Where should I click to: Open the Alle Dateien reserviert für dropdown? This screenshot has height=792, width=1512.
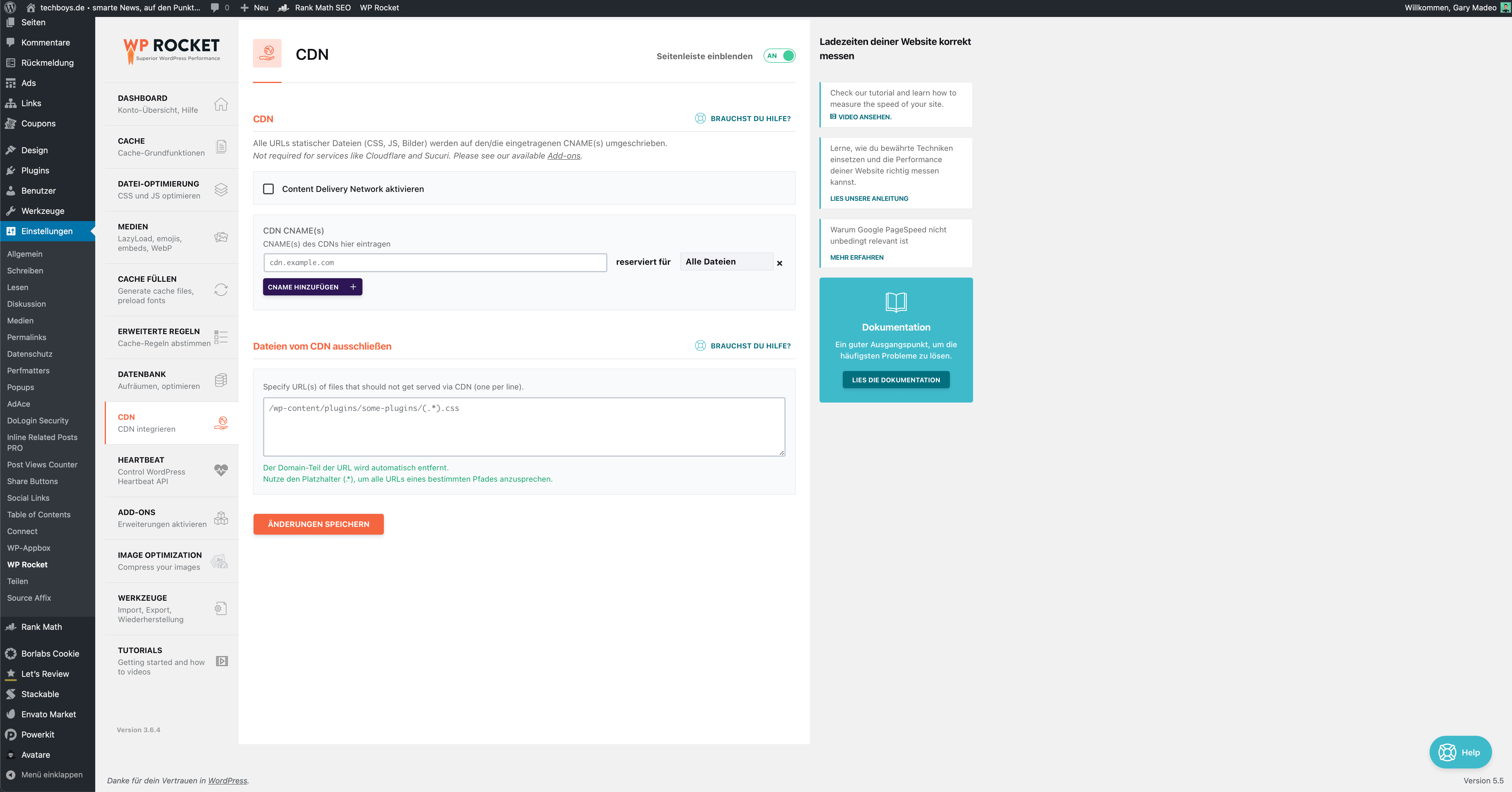click(x=727, y=262)
